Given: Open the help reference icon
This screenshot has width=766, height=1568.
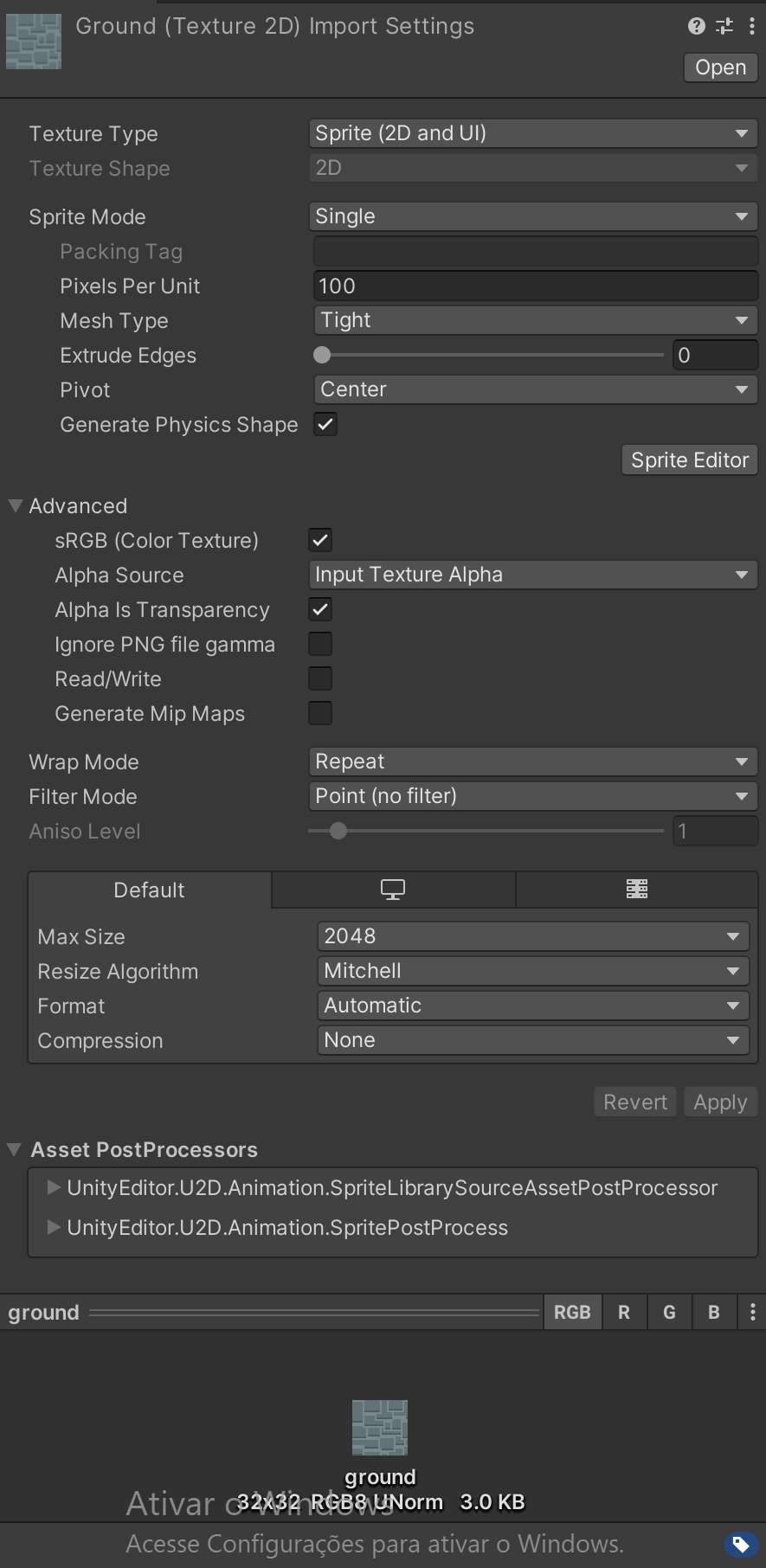Looking at the screenshot, I should click(x=696, y=26).
